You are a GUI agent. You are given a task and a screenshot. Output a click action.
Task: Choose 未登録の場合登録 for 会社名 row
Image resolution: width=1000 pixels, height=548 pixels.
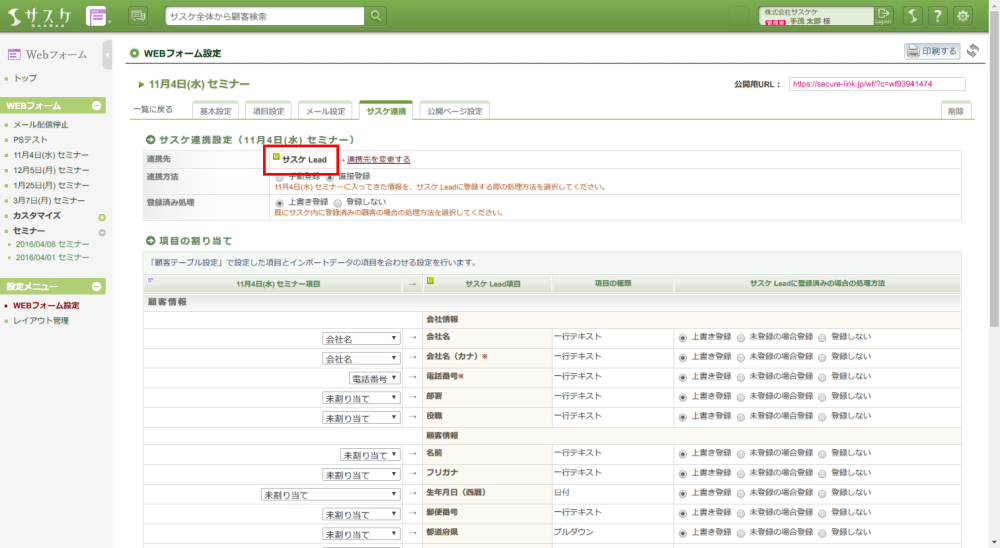tap(740, 337)
